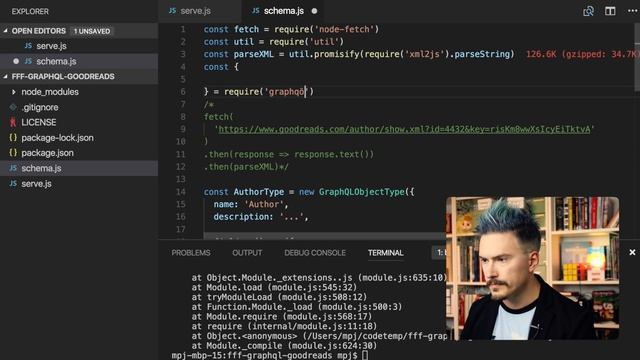This screenshot has height=360, width=640.
Task: Select the Terminal panel tab
Action: point(385,253)
